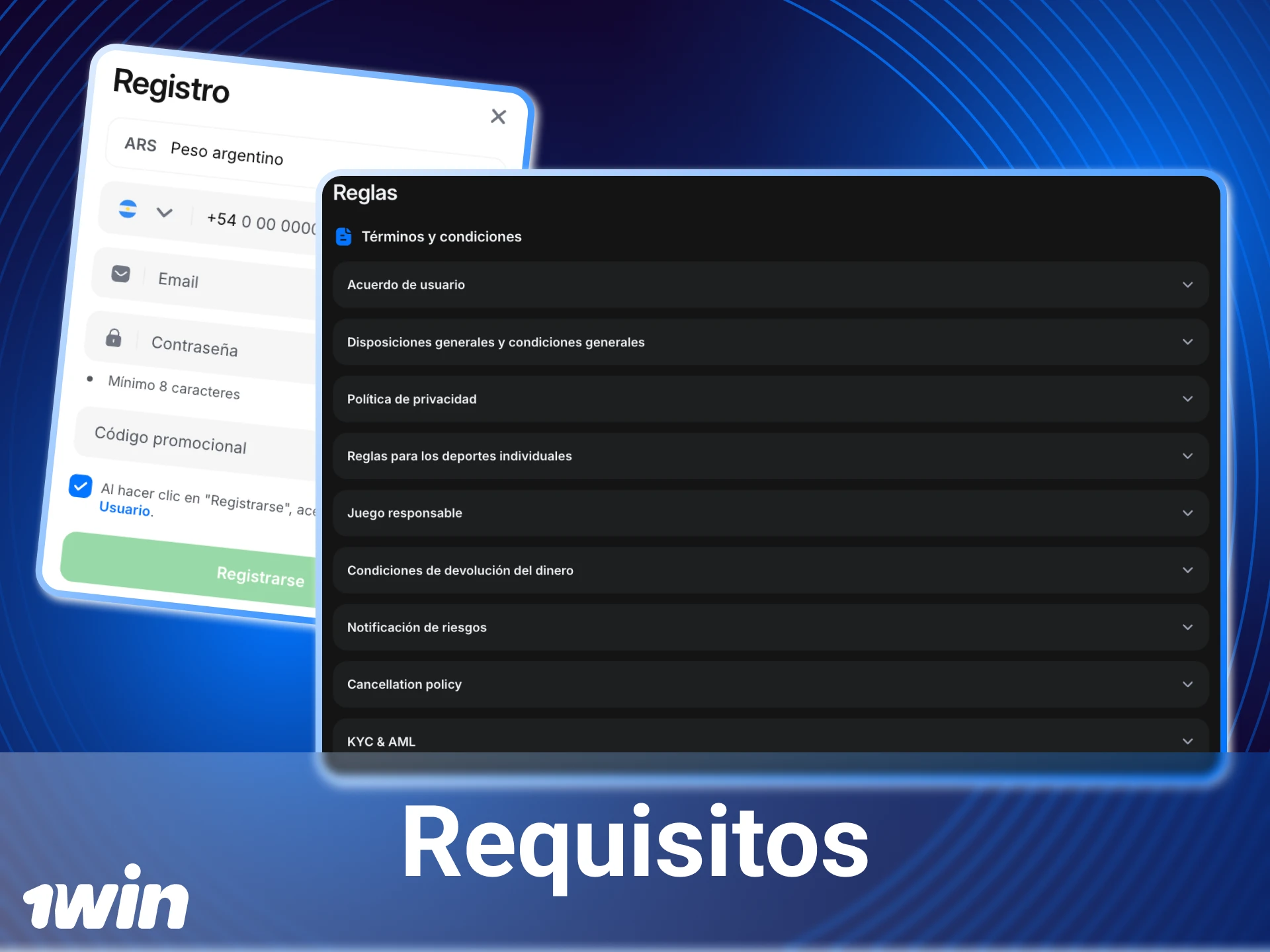
Task: Click the Código promocional field
Action: coord(171,441)
